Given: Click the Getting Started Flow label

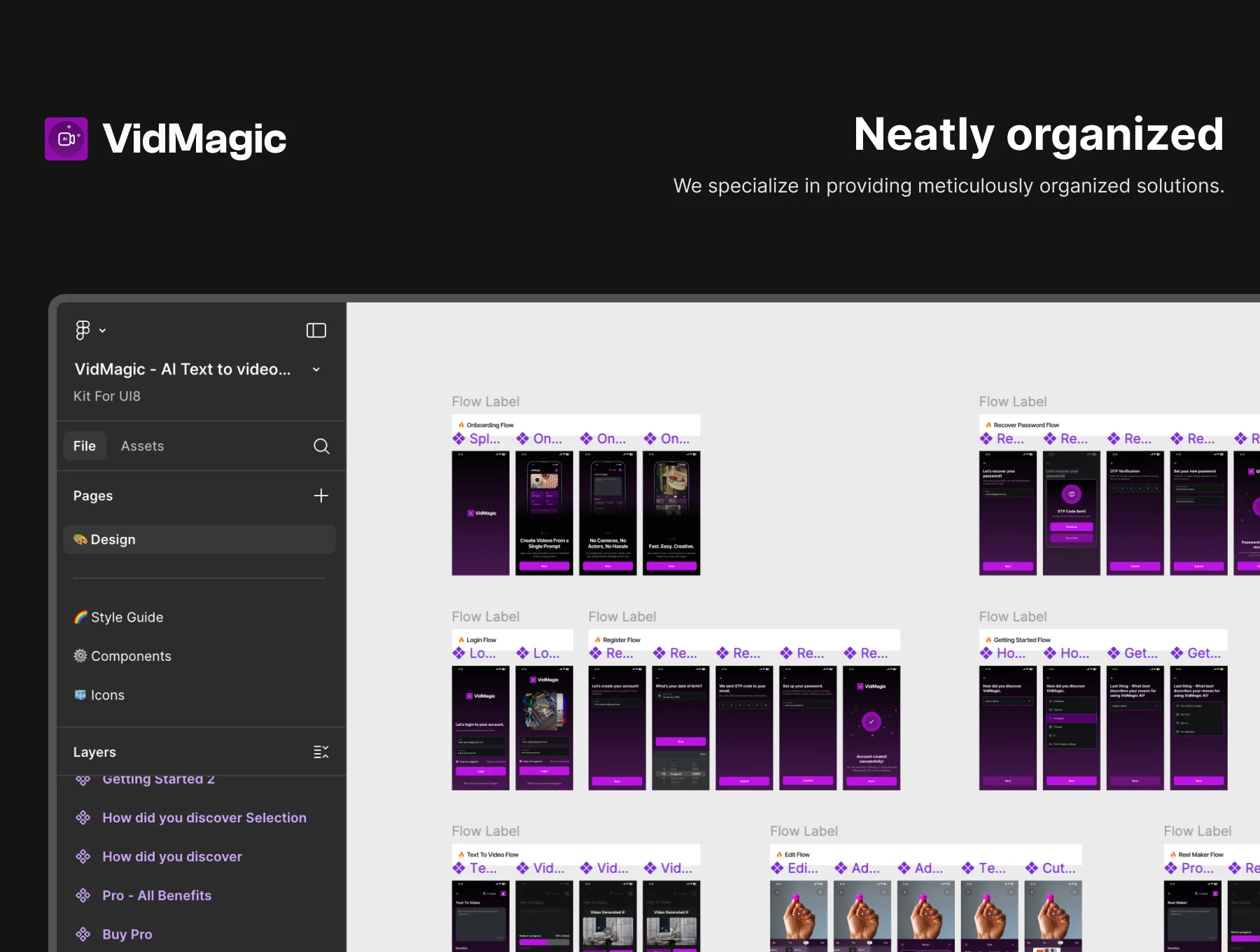Looking at the screenshot, I should (1022, 640).
